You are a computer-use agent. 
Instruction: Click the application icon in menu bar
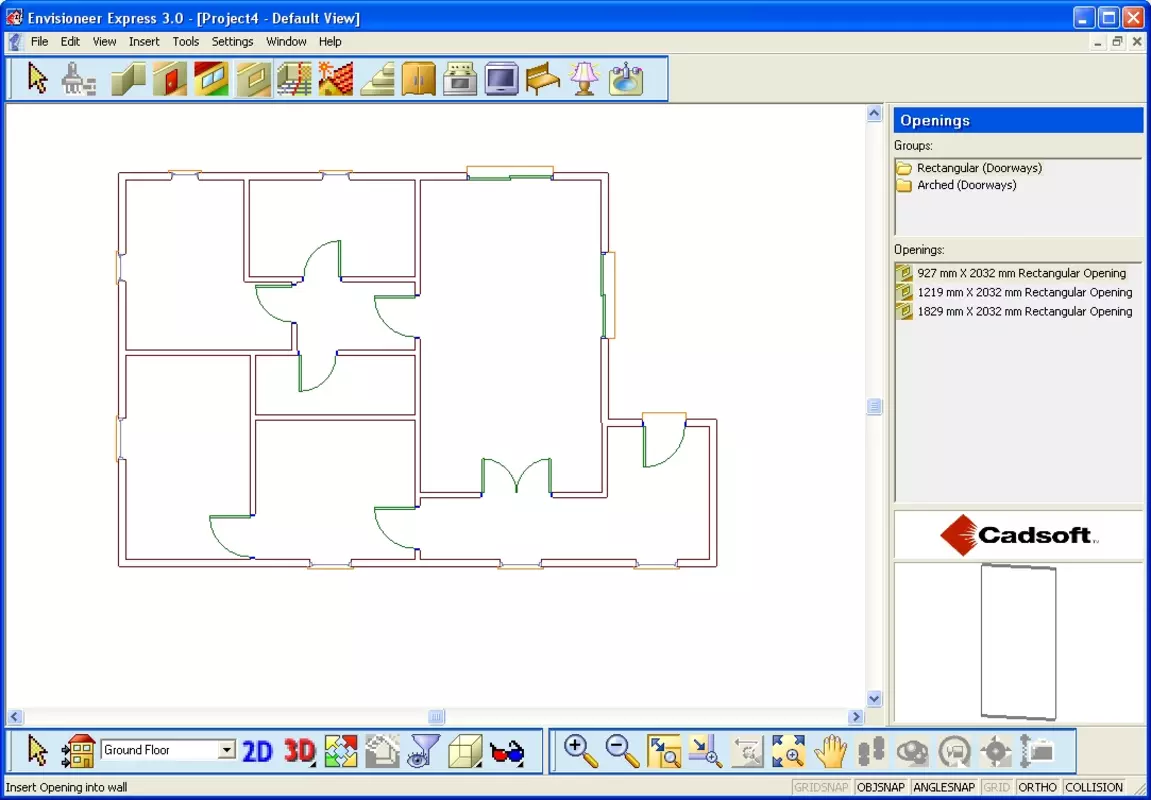point(15,42)
